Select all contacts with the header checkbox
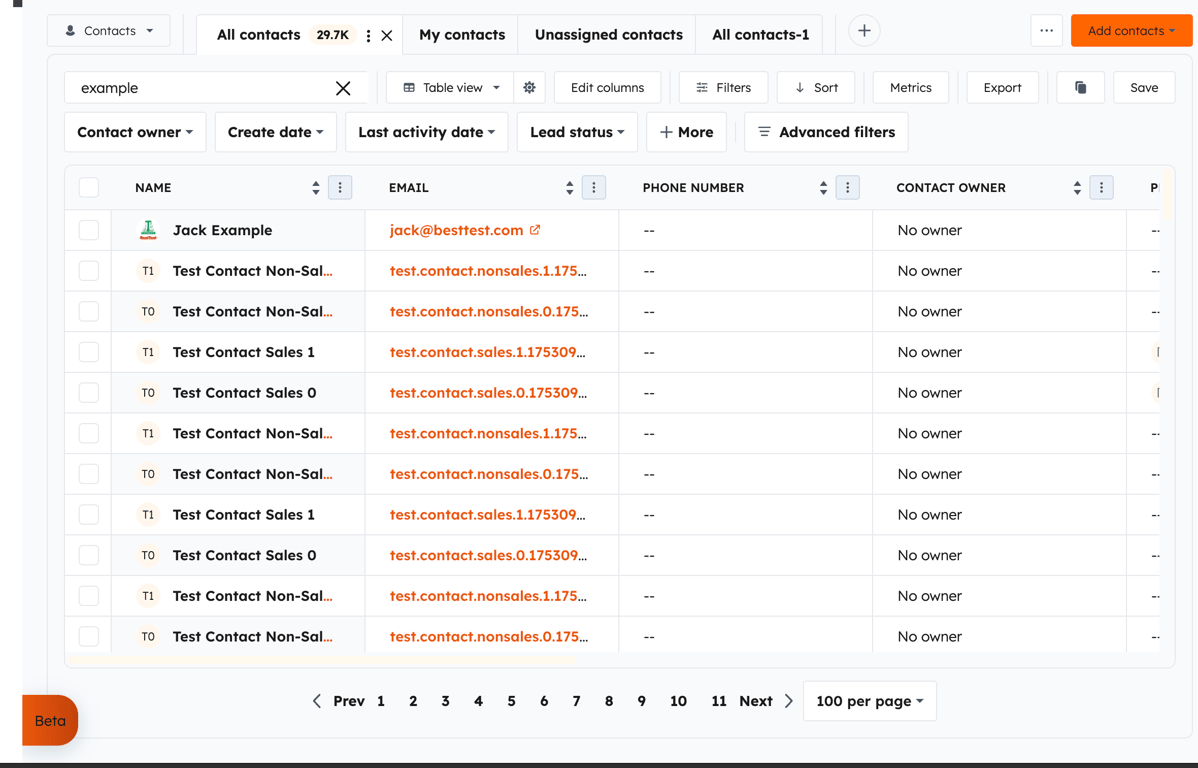Image resolution: width=1198 pixels, height=768 pixels. 88,187
